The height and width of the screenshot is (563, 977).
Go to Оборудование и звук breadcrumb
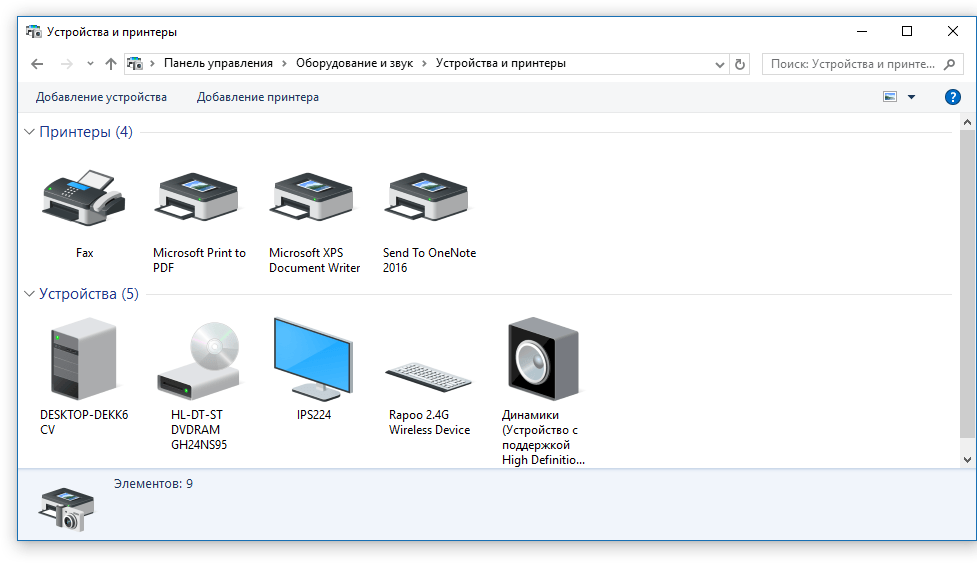click(x=354, y=63)
